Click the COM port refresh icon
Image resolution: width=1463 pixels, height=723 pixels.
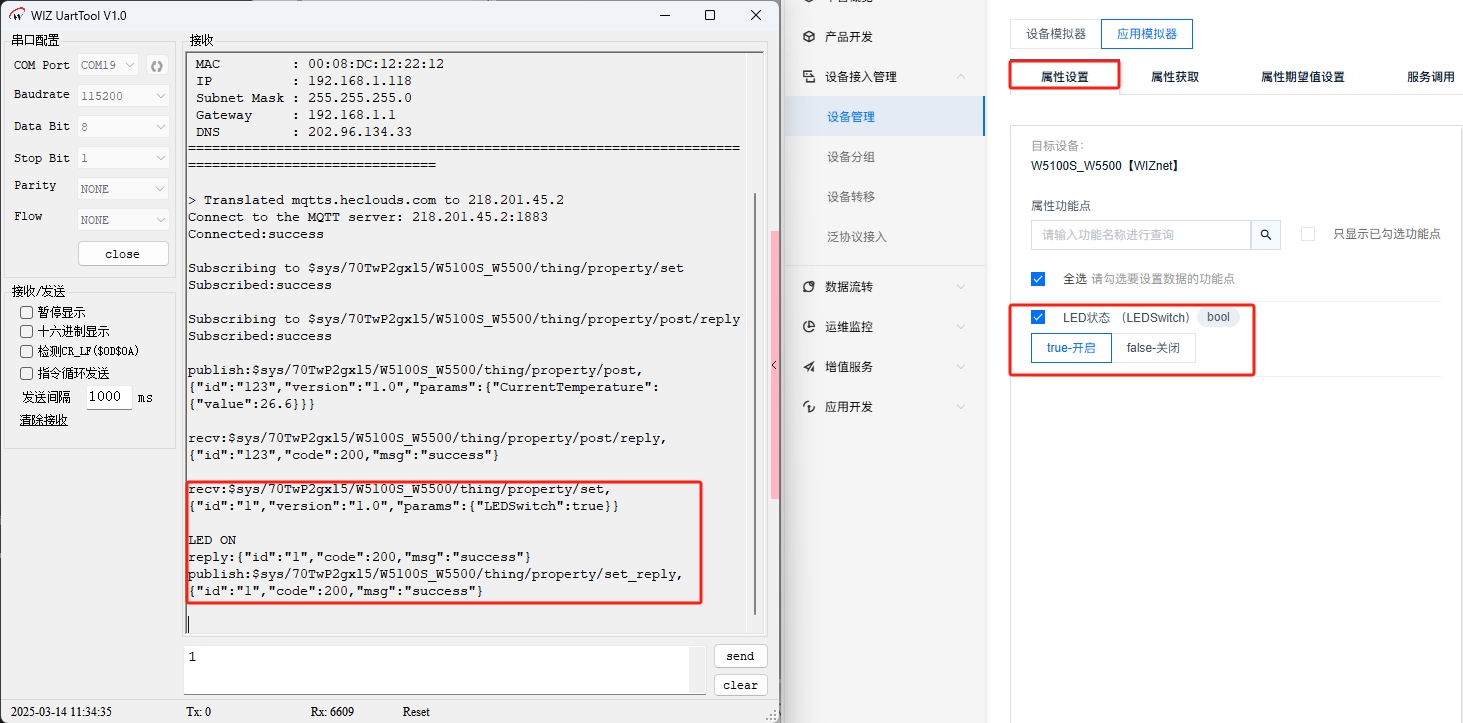click(156, 66)
